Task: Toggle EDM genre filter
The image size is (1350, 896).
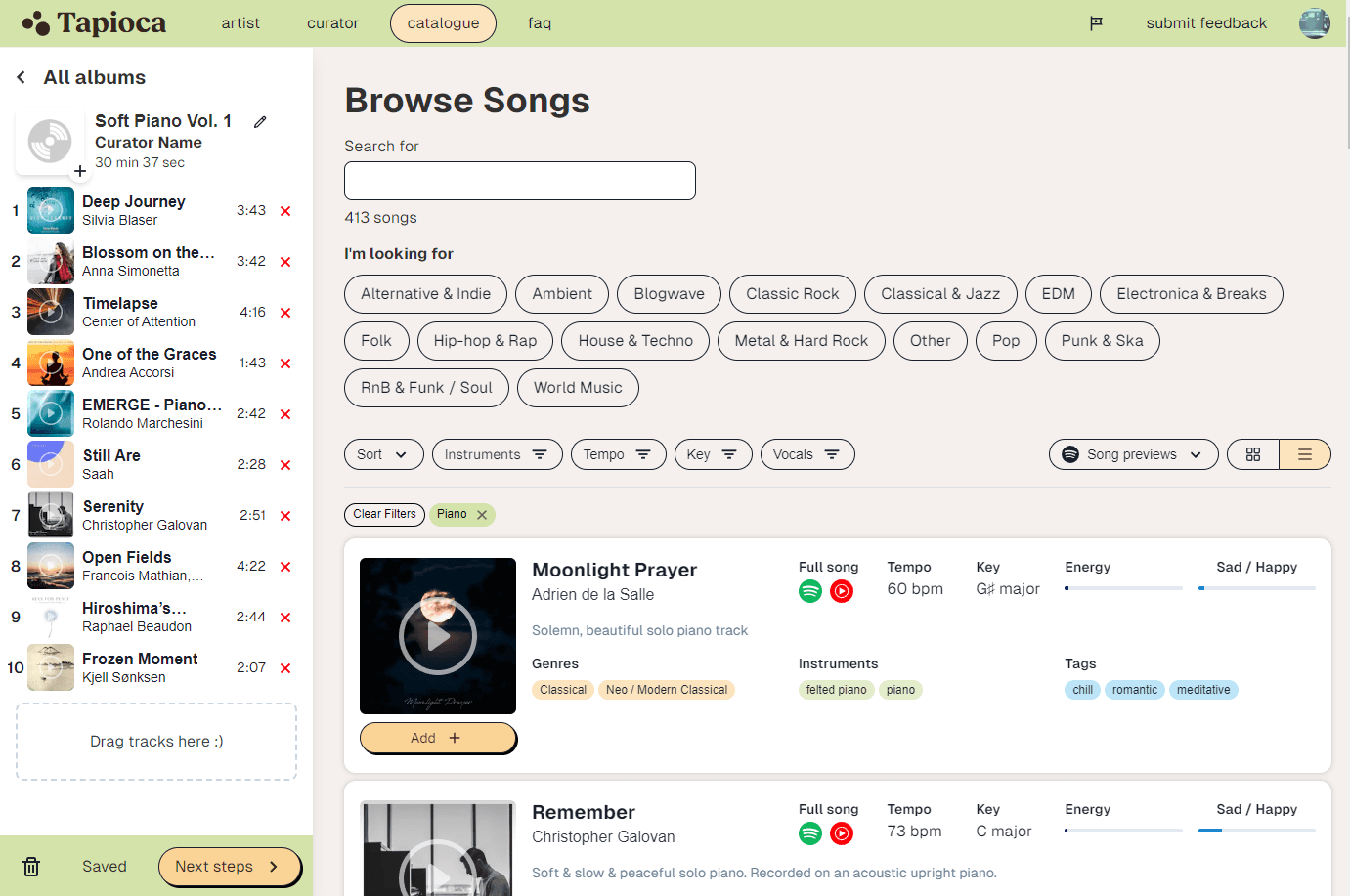Action: pos(1059,294)
